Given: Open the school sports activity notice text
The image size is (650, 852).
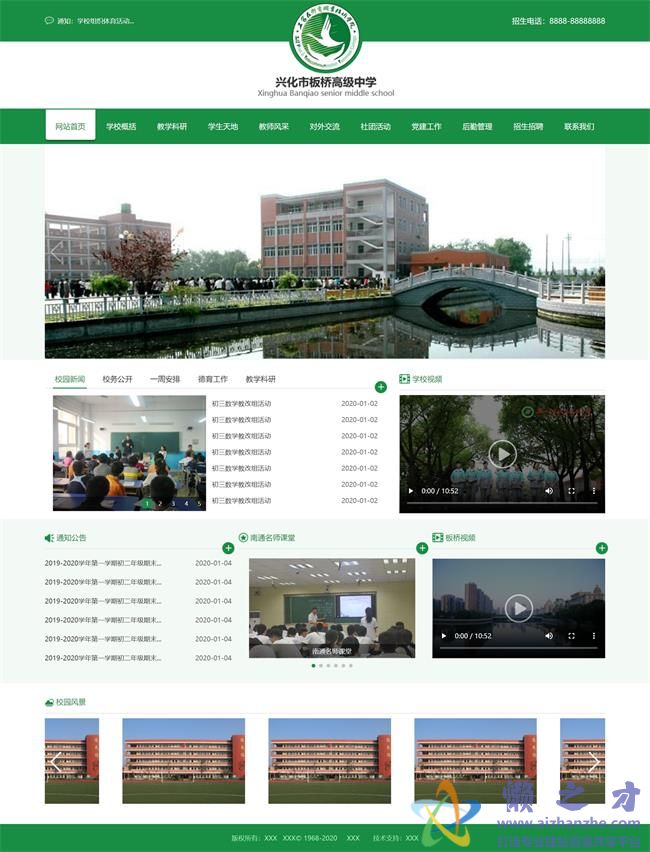Looking at the screenshot, I should 105,21.
